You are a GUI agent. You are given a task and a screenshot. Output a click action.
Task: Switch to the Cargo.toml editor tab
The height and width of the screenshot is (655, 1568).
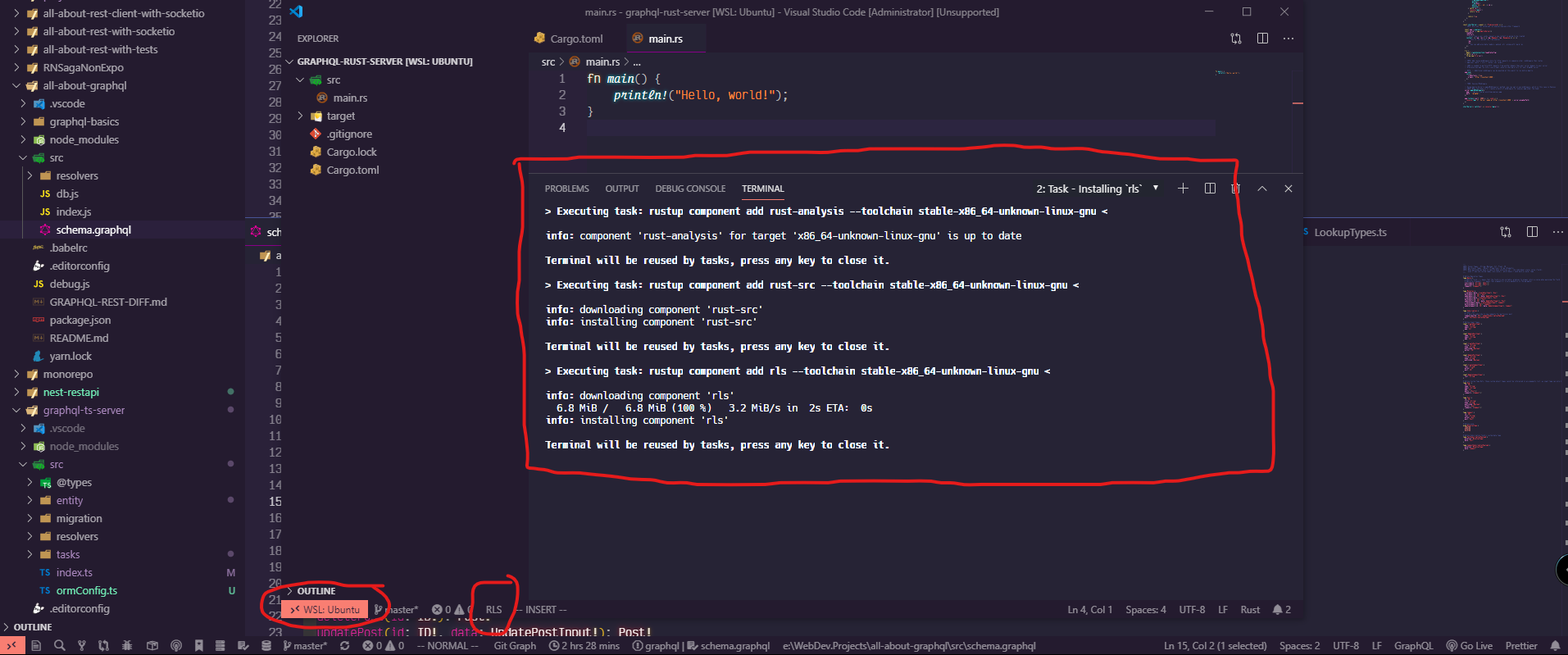coord(569,39)
